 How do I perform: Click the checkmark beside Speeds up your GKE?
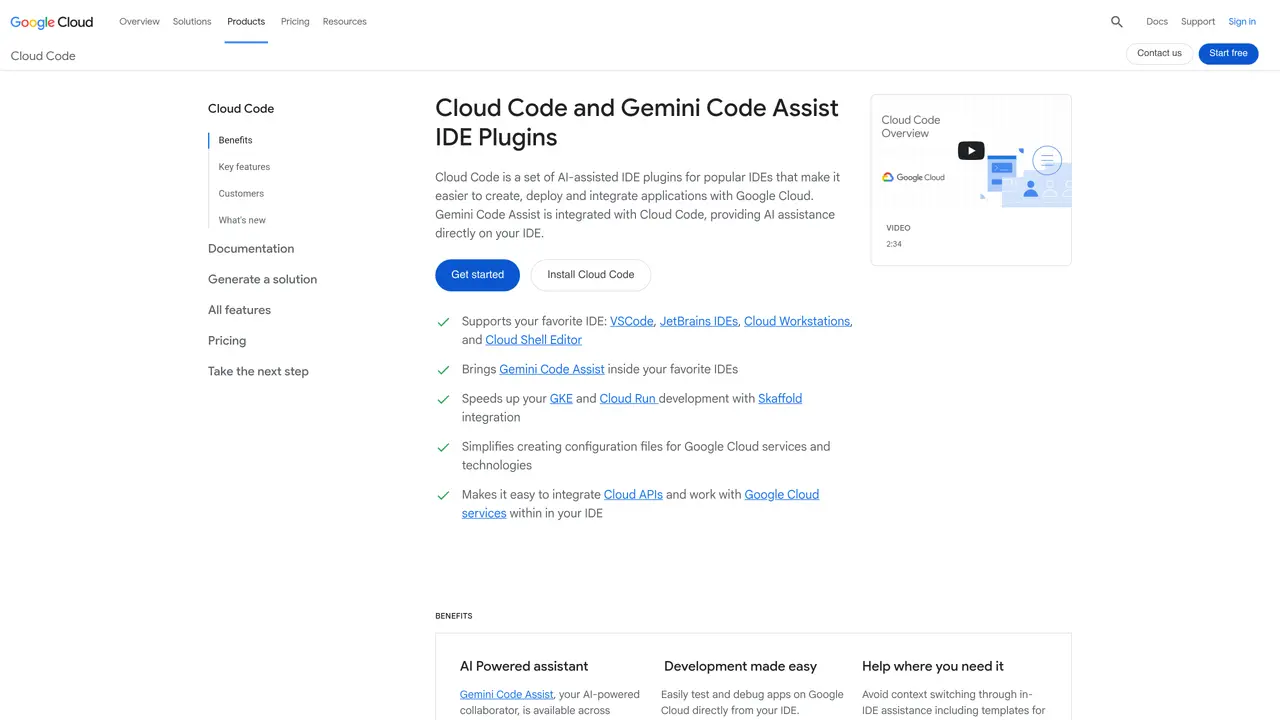(443, 399)
